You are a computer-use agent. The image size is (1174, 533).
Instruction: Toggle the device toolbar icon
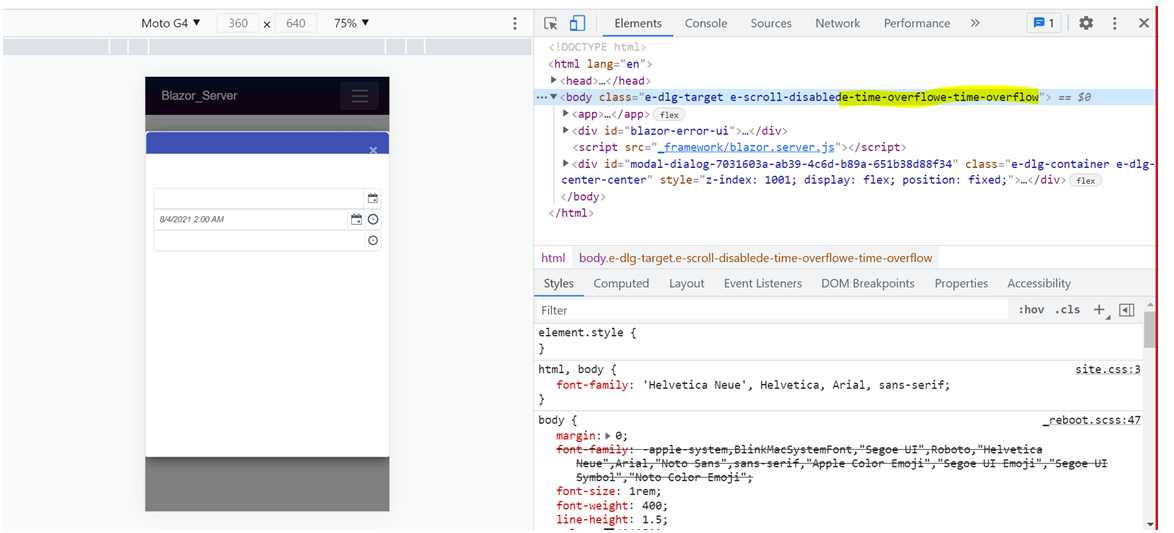[577, 23]
